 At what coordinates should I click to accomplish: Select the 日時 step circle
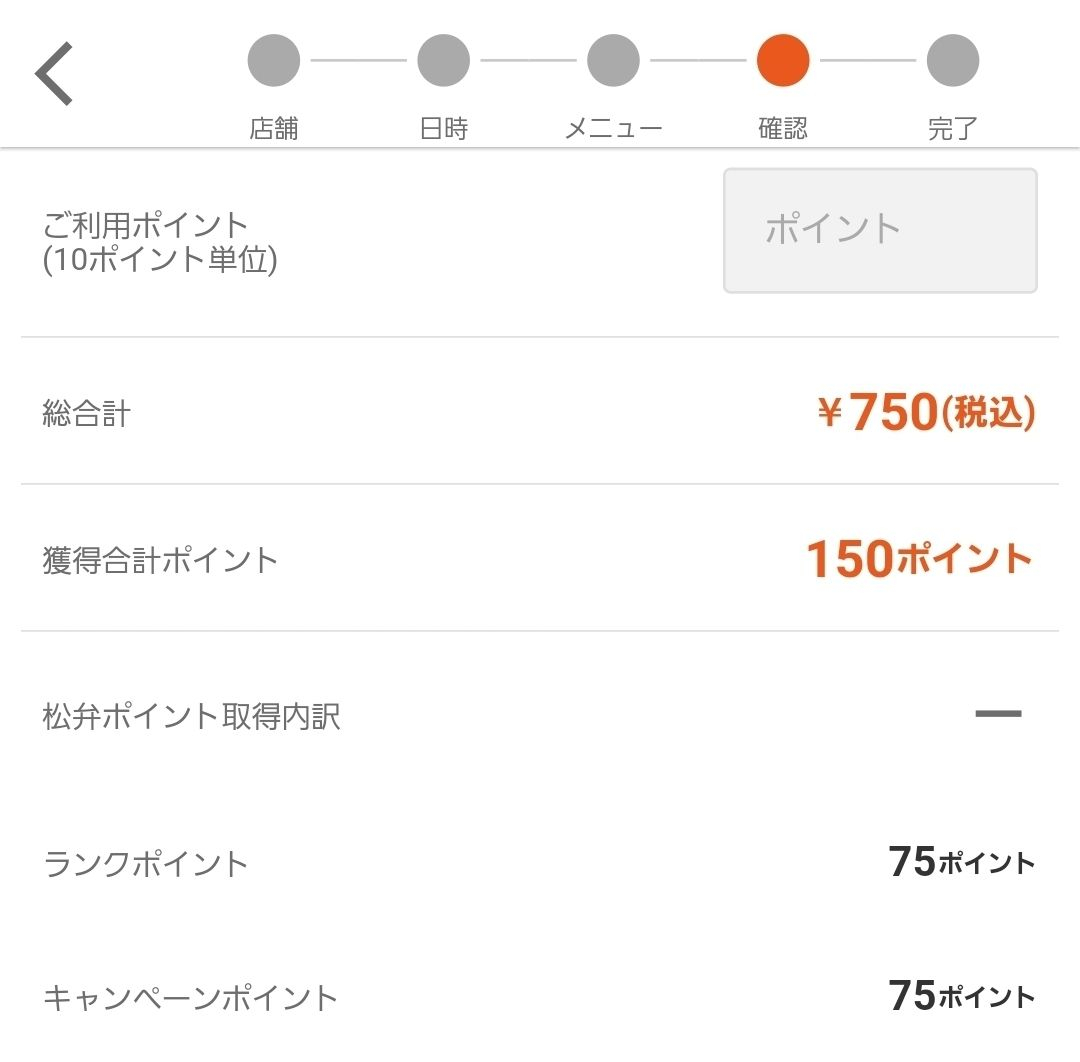click(444, 61)
